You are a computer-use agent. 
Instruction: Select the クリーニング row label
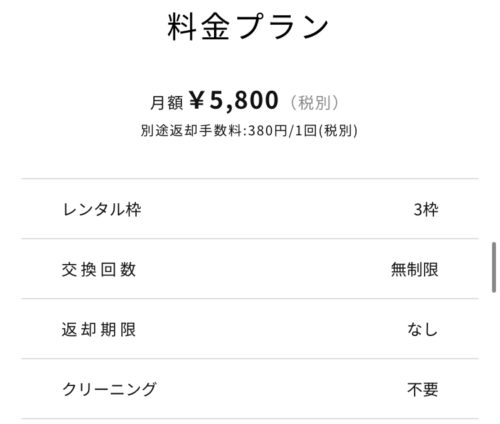(x=109, y=389)
